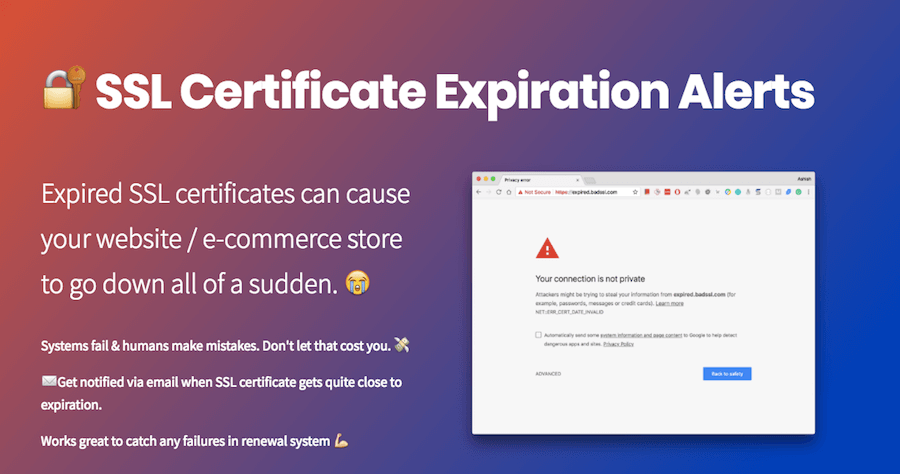This screenshot has width=900, height=474.
Task: Bookmark the page with the star icon
Action: [635, 192]
